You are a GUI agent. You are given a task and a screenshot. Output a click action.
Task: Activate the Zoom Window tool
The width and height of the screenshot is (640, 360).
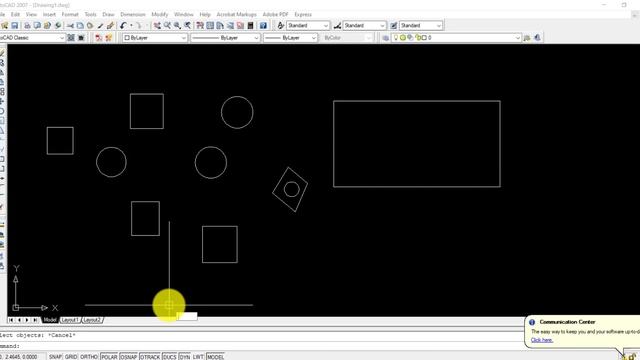click(178, 25)
